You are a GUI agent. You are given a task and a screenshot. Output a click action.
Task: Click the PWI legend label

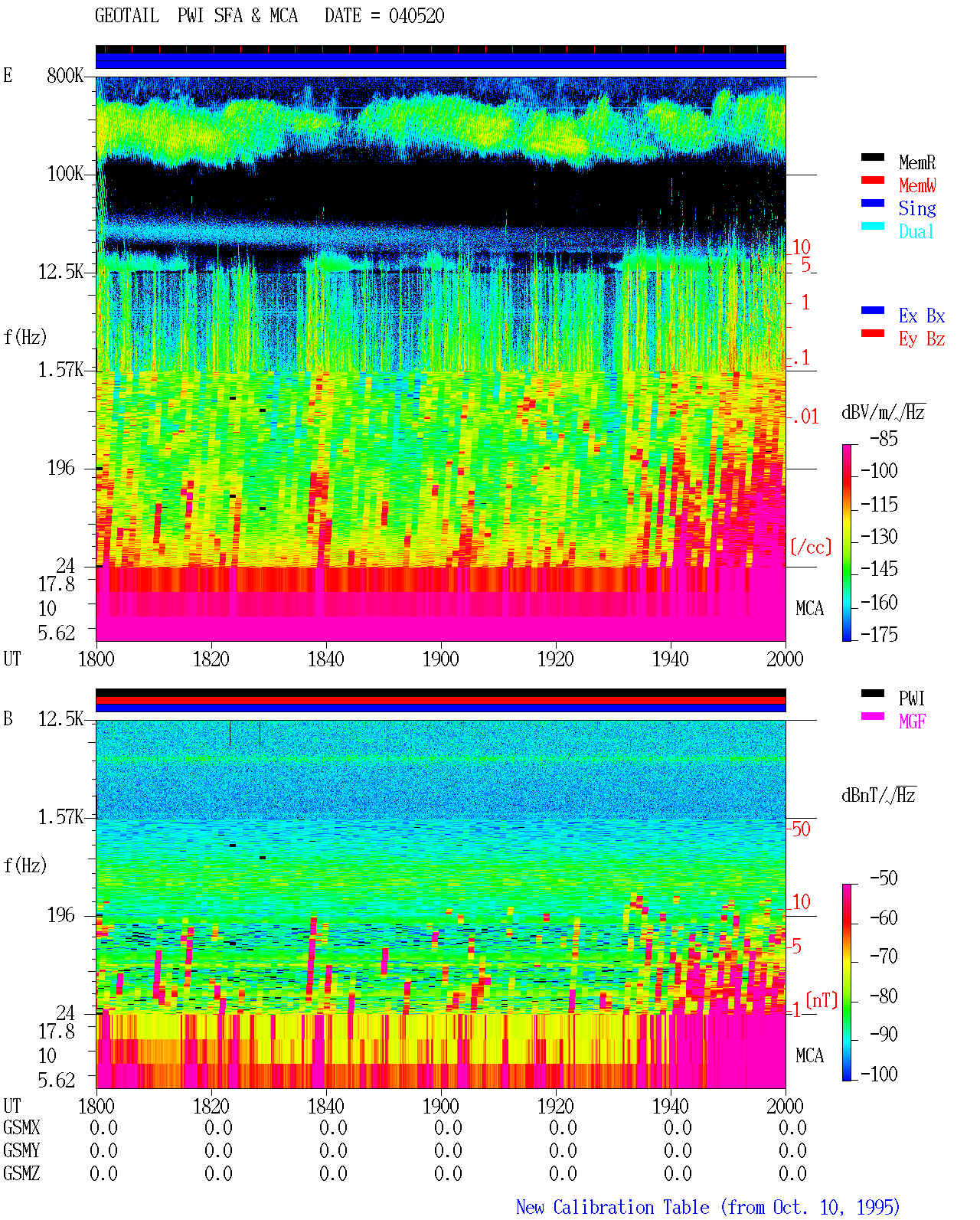(x=912, y=698)
